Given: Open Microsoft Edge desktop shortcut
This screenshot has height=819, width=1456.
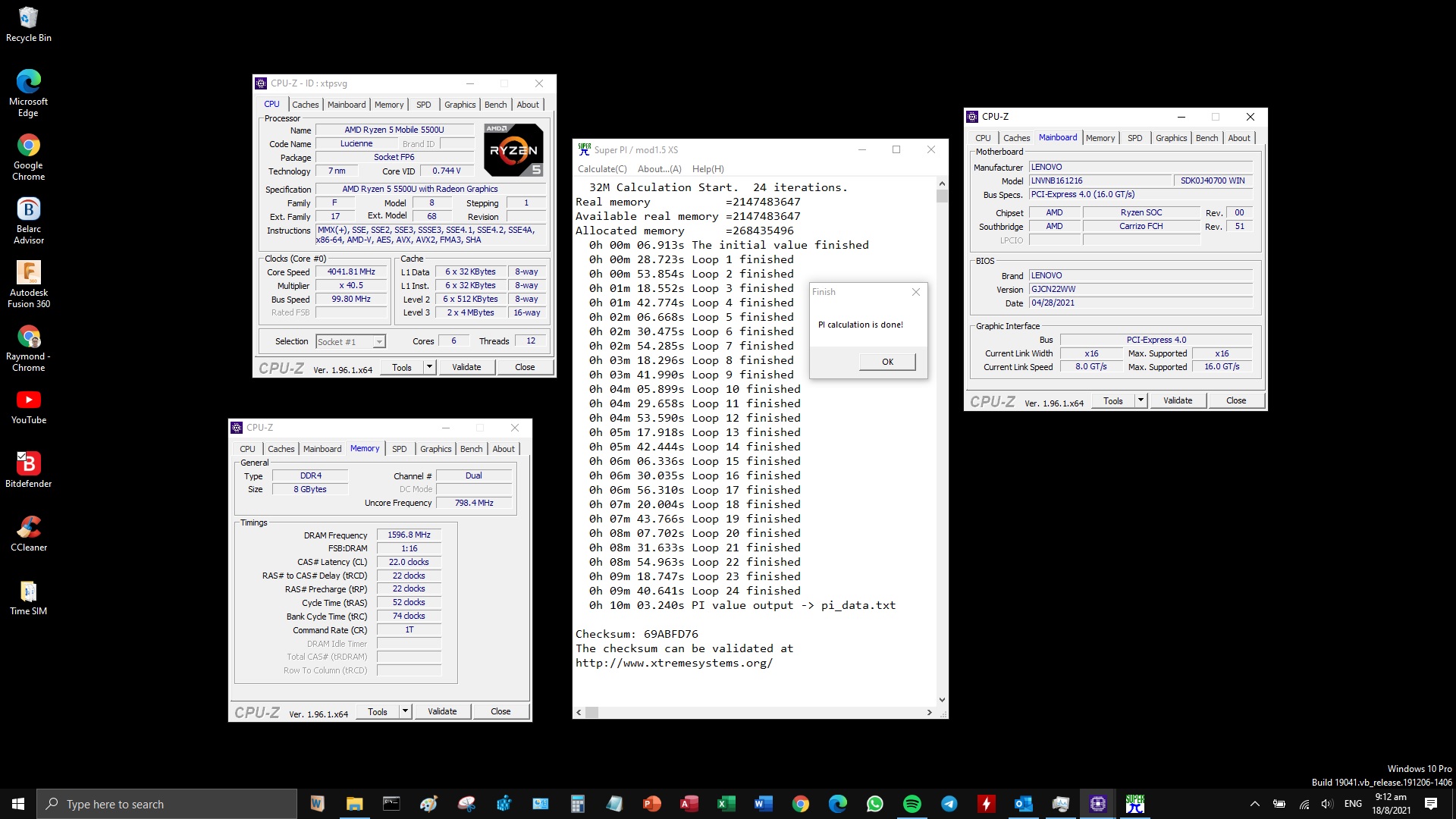Looking at the screenshot, I should [28, 93].
